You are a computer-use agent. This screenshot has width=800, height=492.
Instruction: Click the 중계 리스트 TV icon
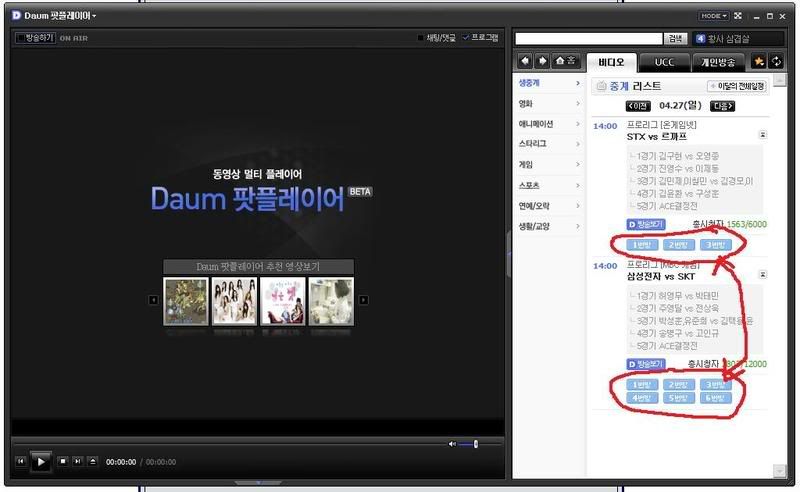click(x=602, y=86)
